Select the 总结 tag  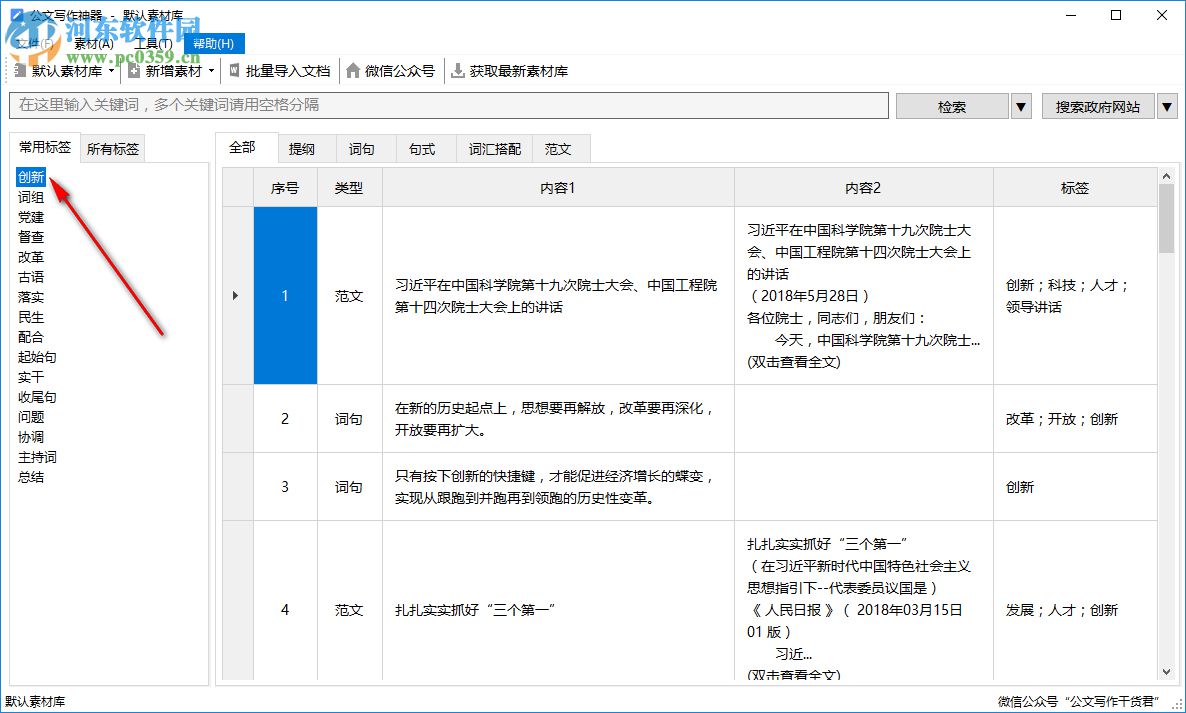click(x=31, y=477)
